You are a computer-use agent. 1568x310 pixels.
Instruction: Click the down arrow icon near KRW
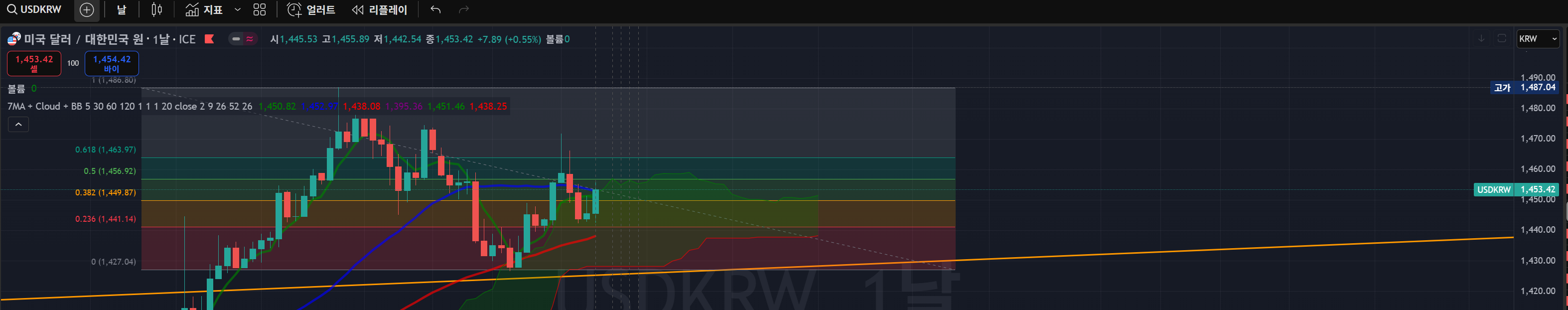point(1481,38)
